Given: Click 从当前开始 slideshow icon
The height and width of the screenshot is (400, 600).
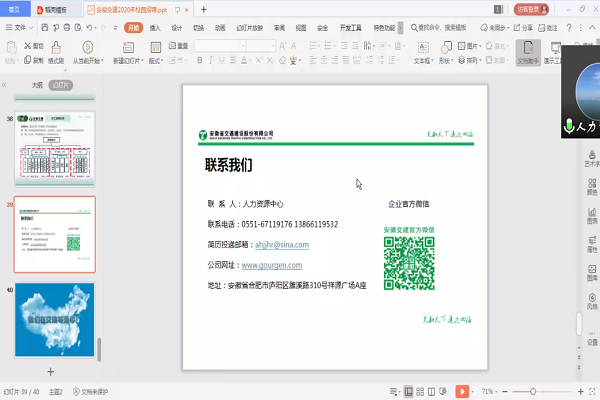Looking at the screenshot, I should [87, 48].
